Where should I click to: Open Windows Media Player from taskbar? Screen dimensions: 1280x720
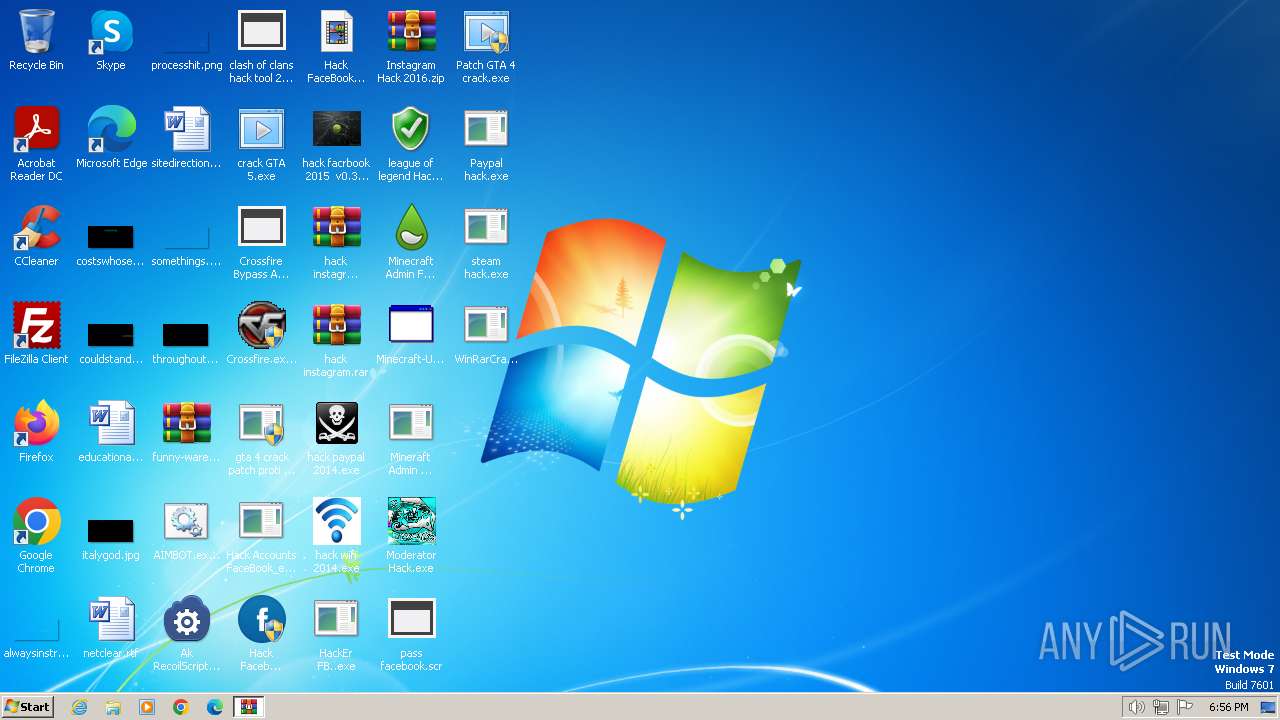pyautogui.click(x=147, y=707)
